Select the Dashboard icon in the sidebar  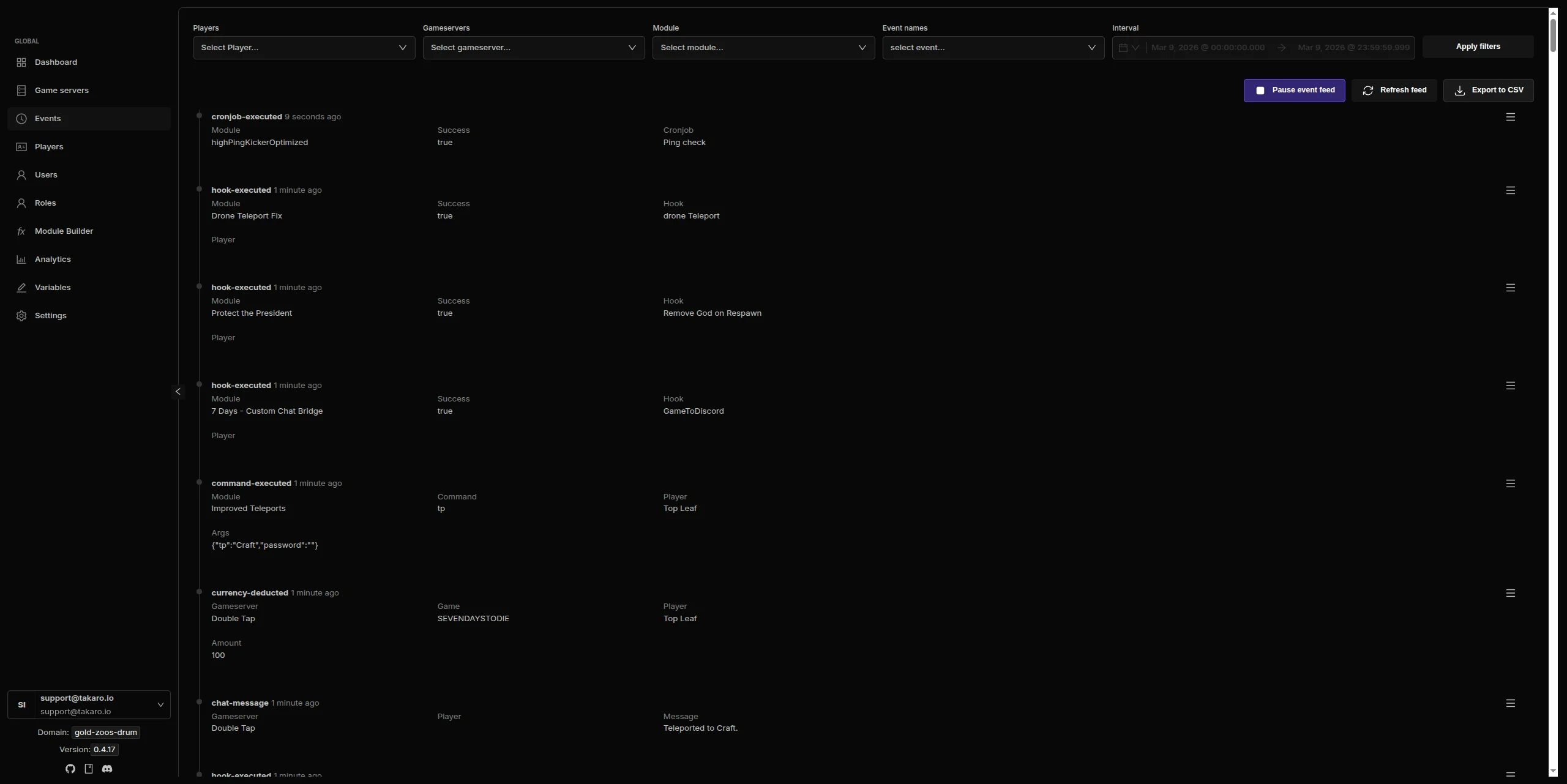(x=22, y=62)
